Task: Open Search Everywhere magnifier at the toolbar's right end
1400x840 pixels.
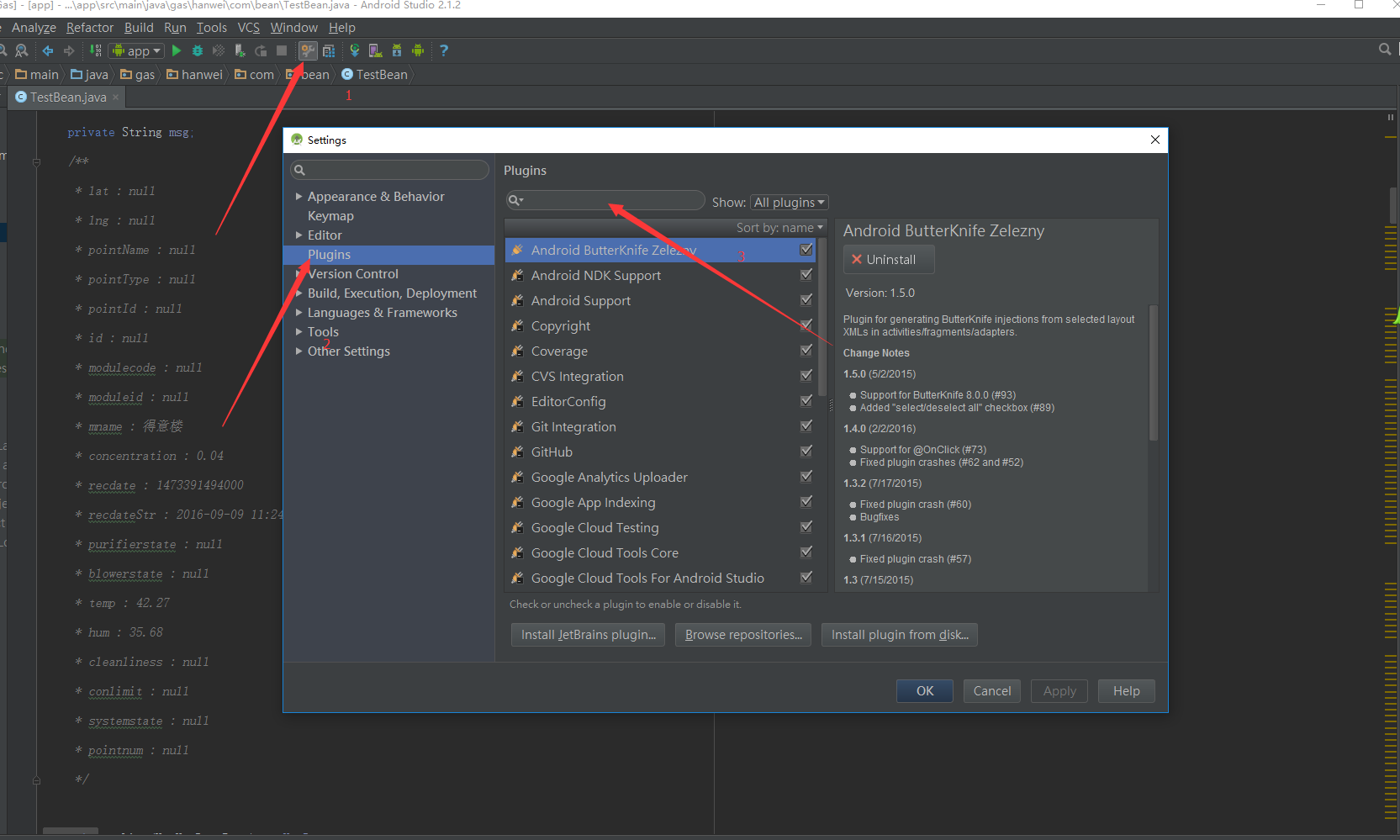Action: pyautogui.click(x=1385, y=50)
